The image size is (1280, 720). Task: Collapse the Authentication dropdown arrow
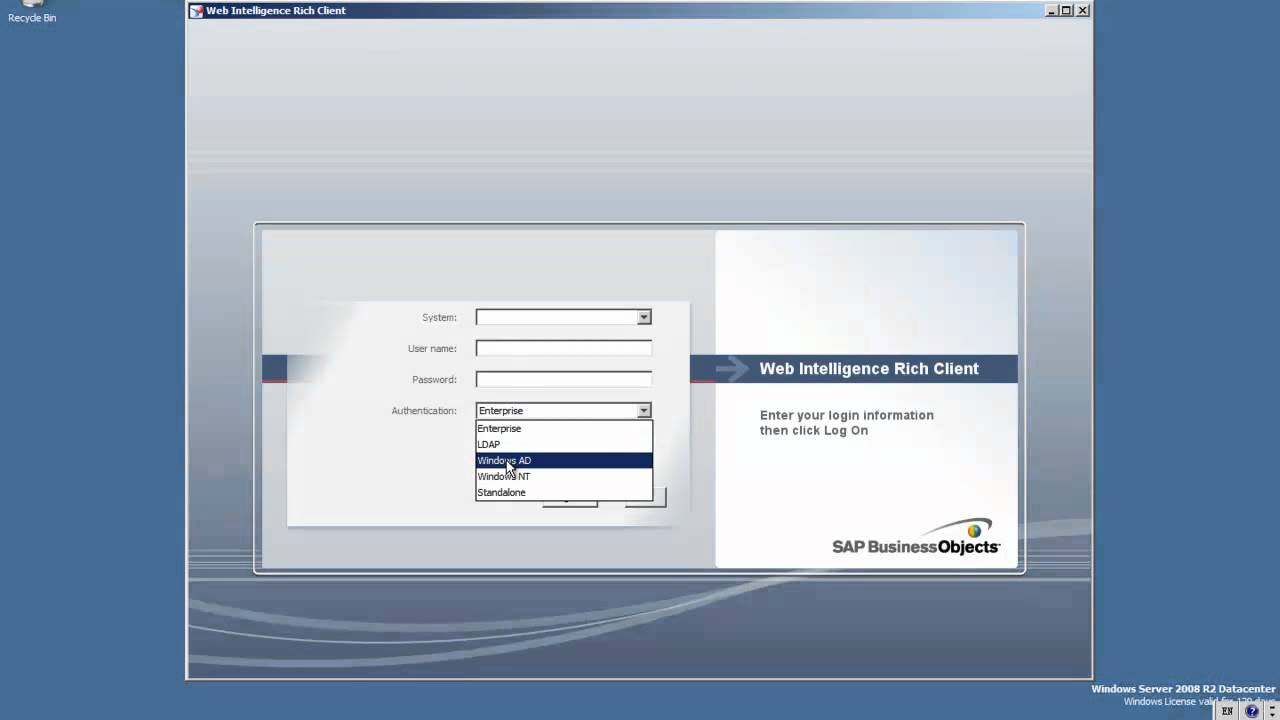[x=644, y=410]
